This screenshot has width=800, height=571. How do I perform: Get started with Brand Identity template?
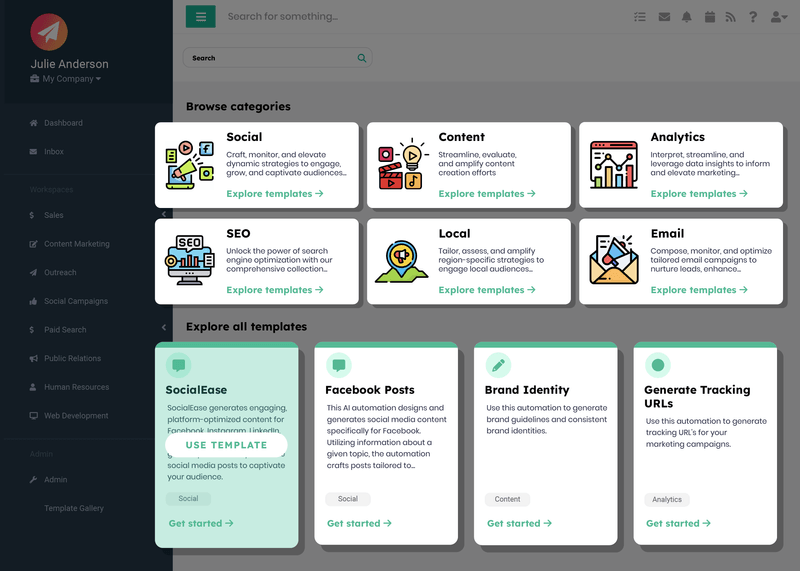[x=519, y=524]
